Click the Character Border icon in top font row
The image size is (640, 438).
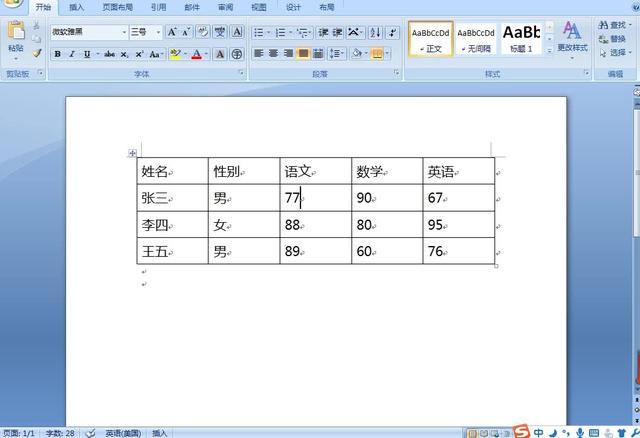point(237,32)
